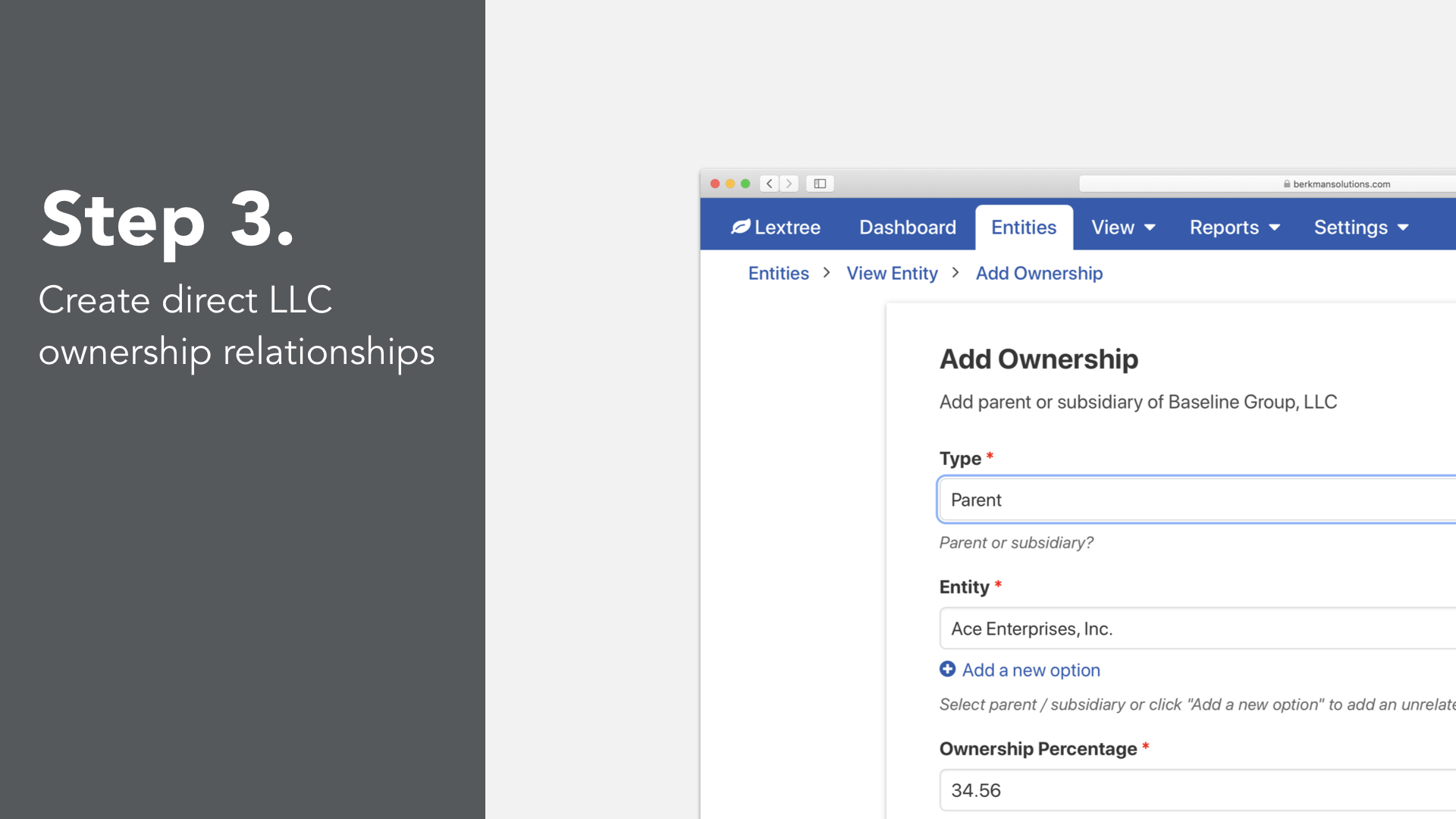
Task: Click the Entities breadcrumb link
Action: (x=778, y=273)
